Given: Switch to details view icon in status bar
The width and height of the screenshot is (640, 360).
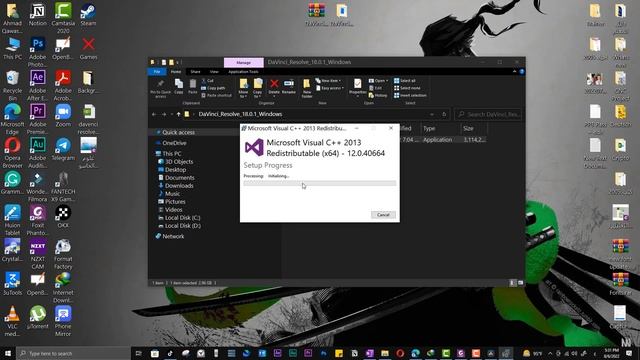Looking at the screenshot, I should (x=512, y=283).
